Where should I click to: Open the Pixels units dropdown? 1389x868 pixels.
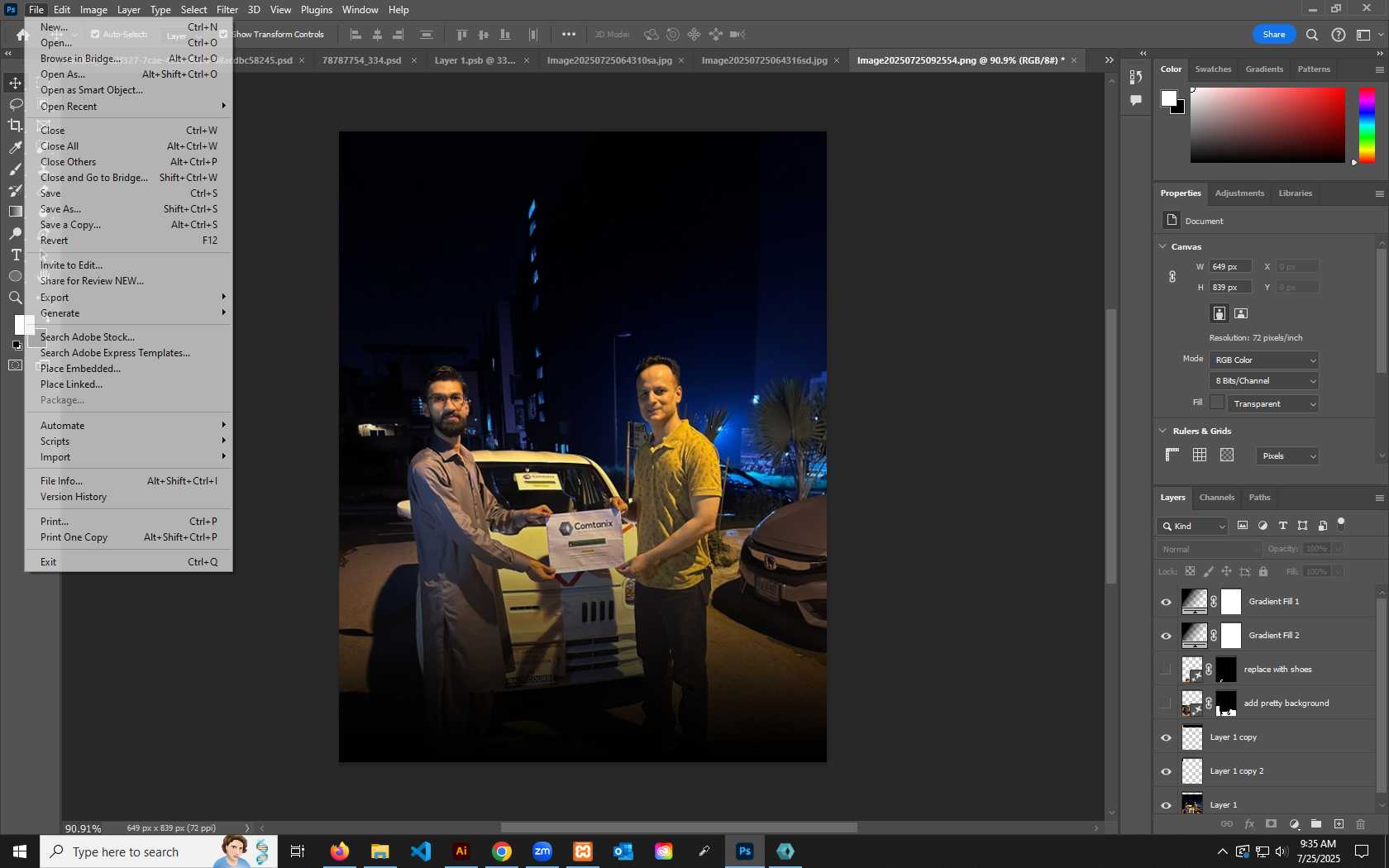coord(1287,456)
